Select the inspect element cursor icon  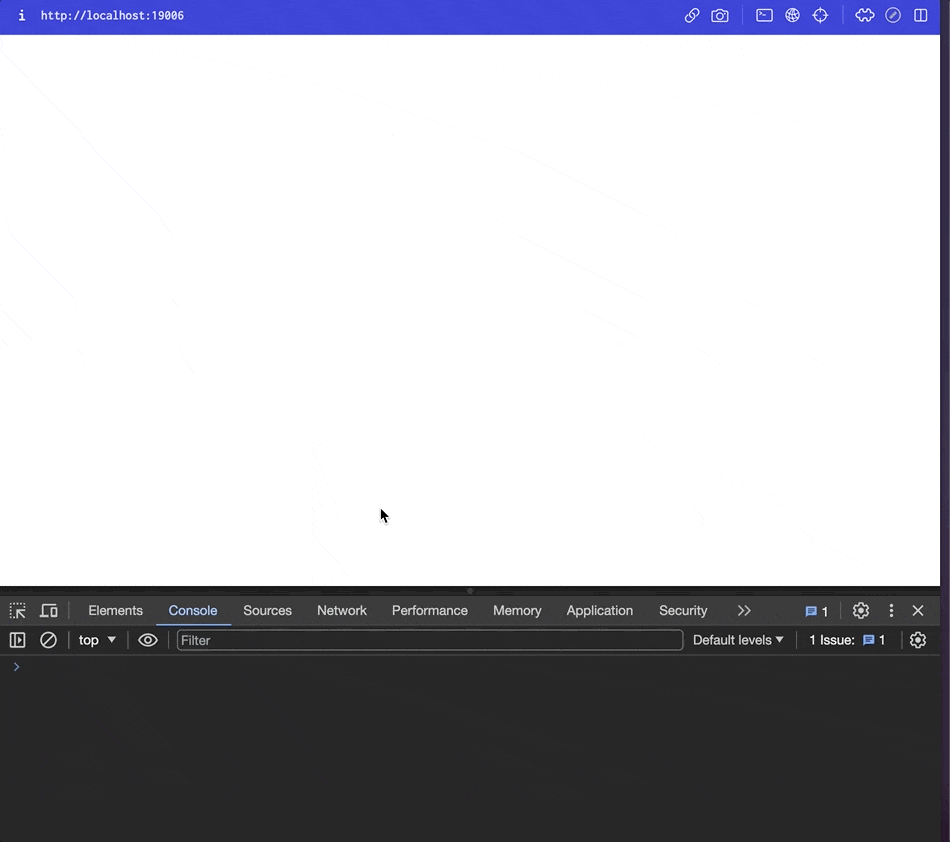[x=17, y=610]
